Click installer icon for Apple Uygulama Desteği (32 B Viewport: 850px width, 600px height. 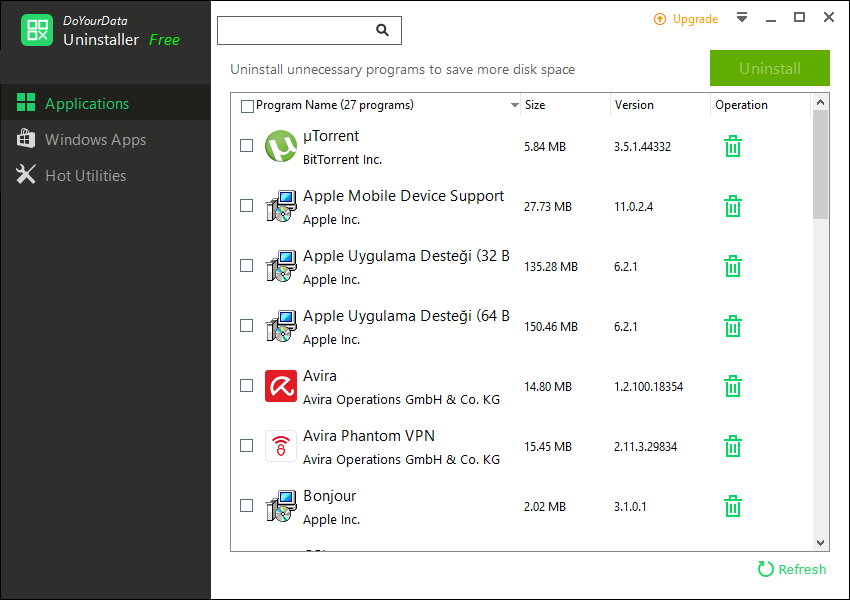coord(281,266)
